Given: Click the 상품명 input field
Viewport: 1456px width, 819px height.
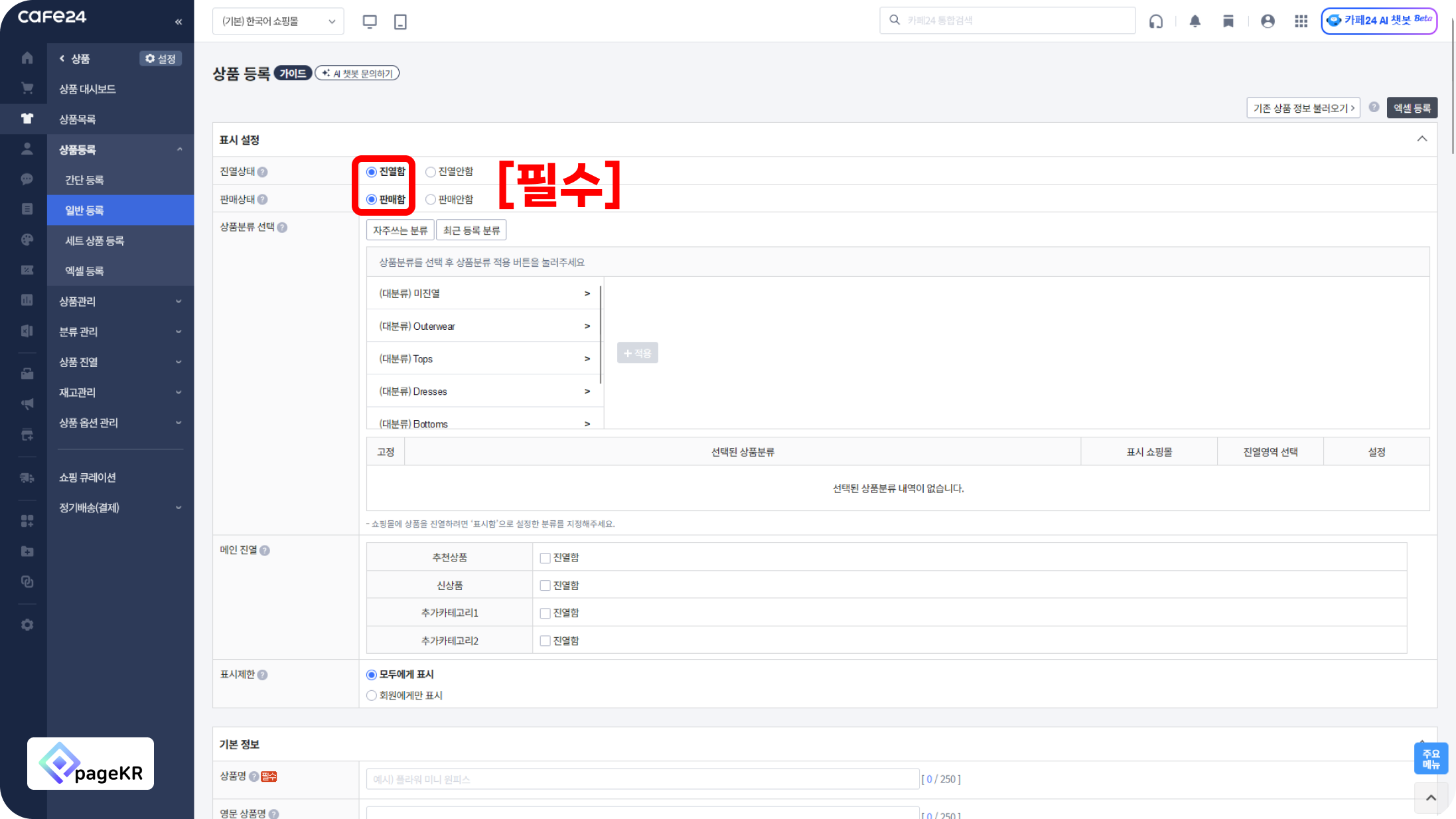Looking at the screenshot, I should [642, 779].
